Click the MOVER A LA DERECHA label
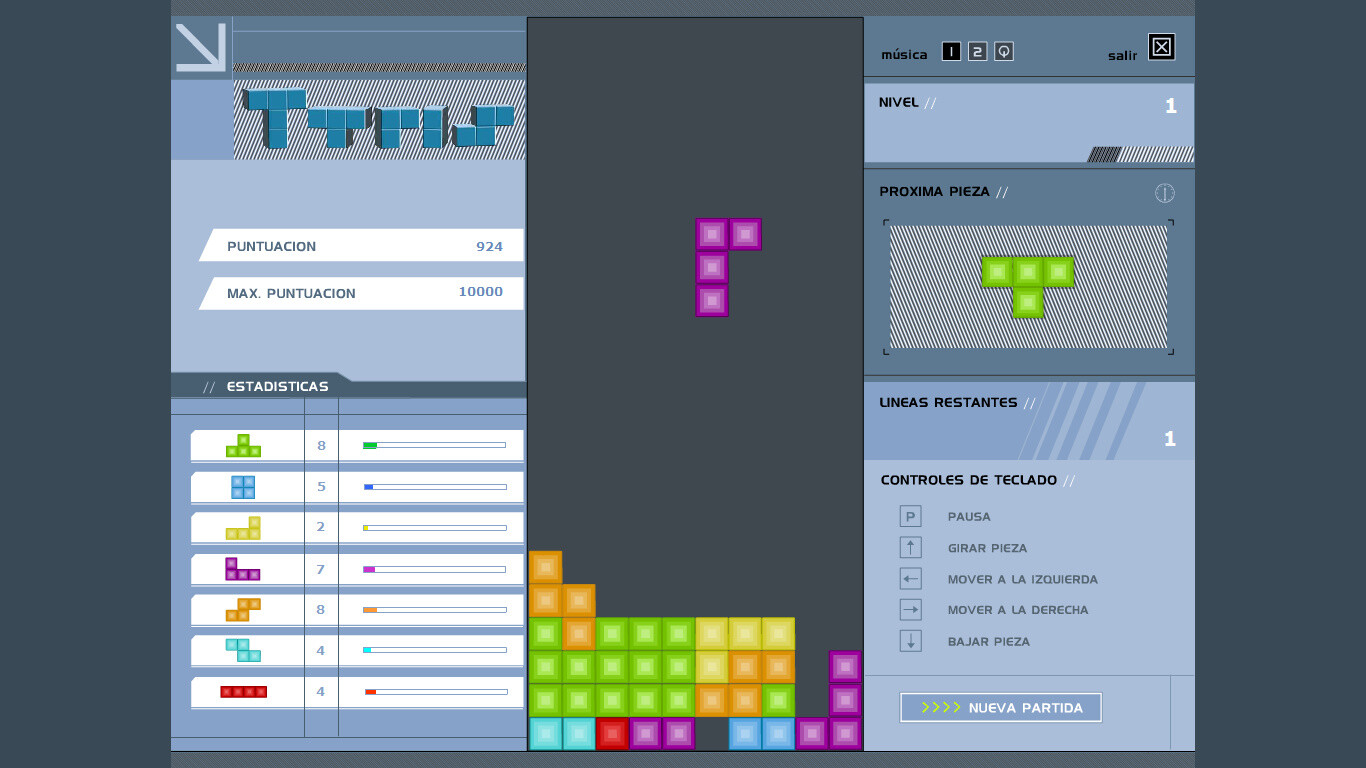The image size is (1366, 768). (x=1018, y=610)
